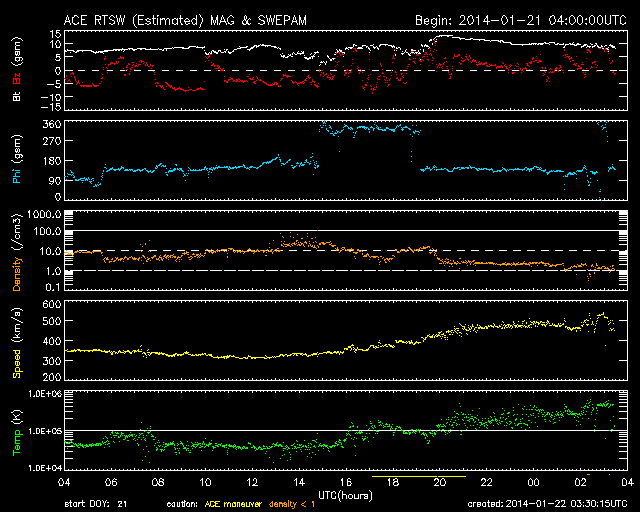Click the '08' hour tick label
Image resolution: width=640 pixels, height=512 pixels.
coord(158,482)
